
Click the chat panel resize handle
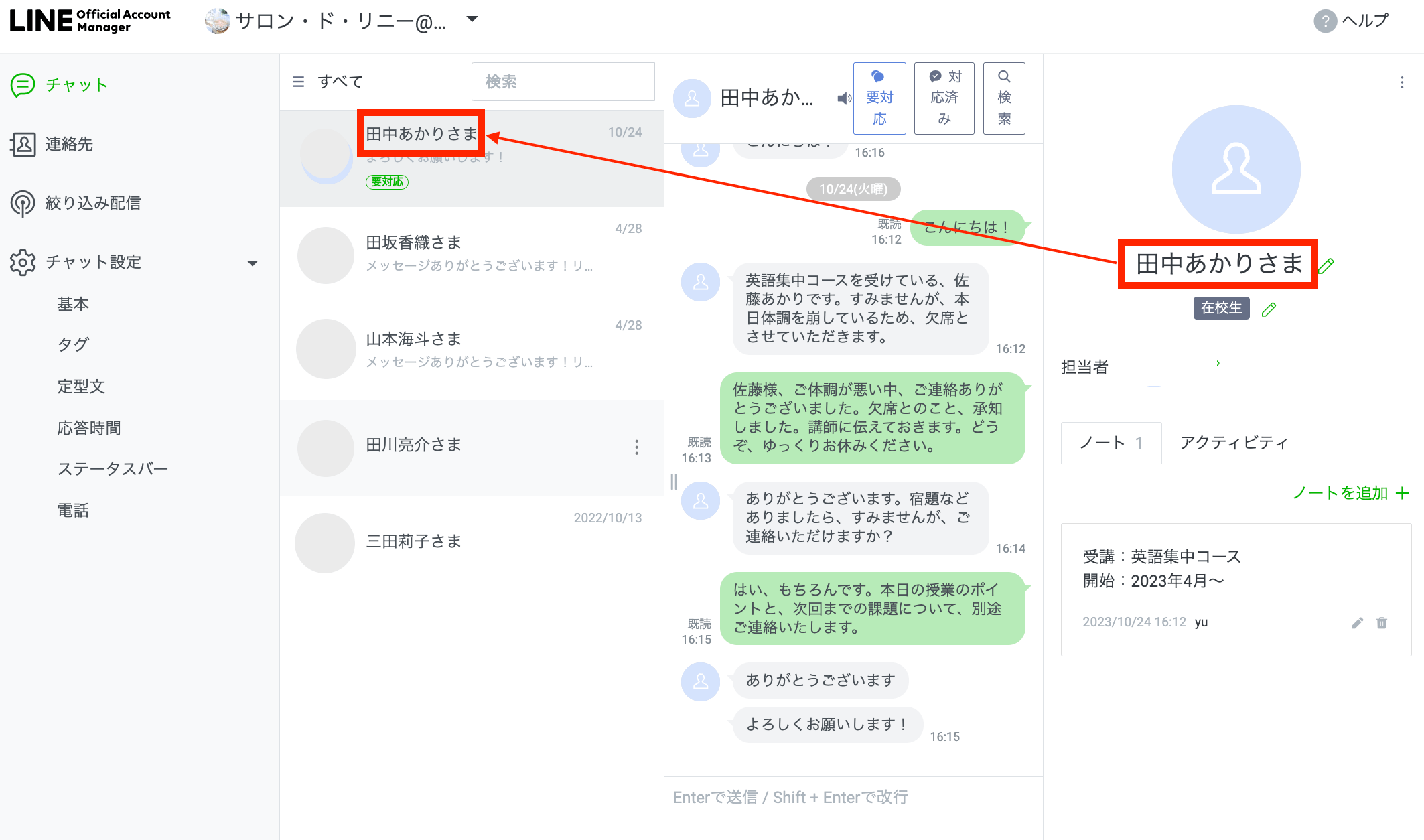[x=674, y=481]
